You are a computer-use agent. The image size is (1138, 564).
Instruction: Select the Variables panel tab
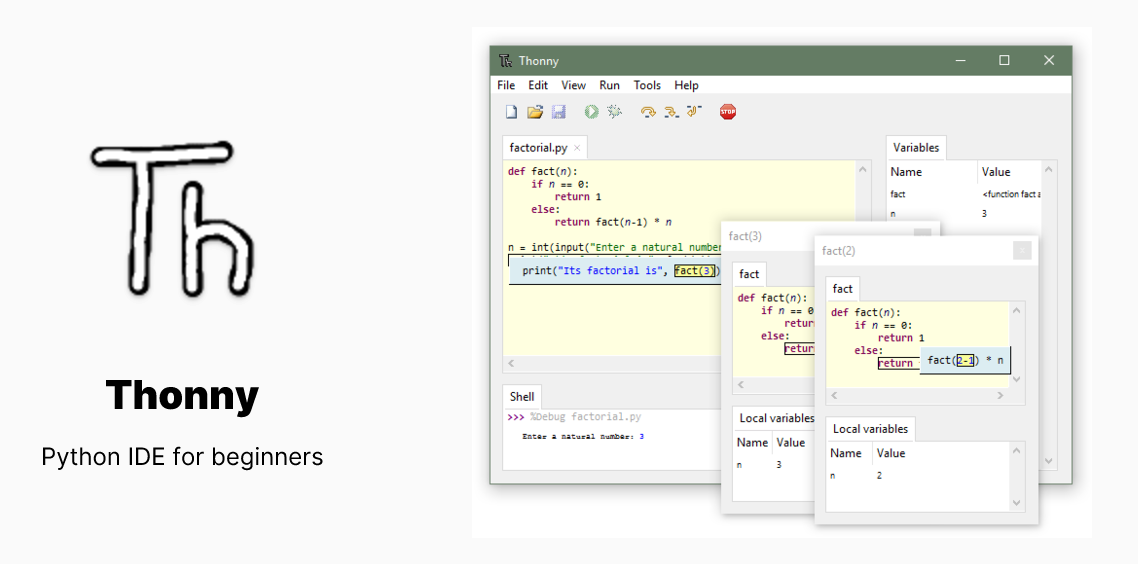(x=916, y=148)
